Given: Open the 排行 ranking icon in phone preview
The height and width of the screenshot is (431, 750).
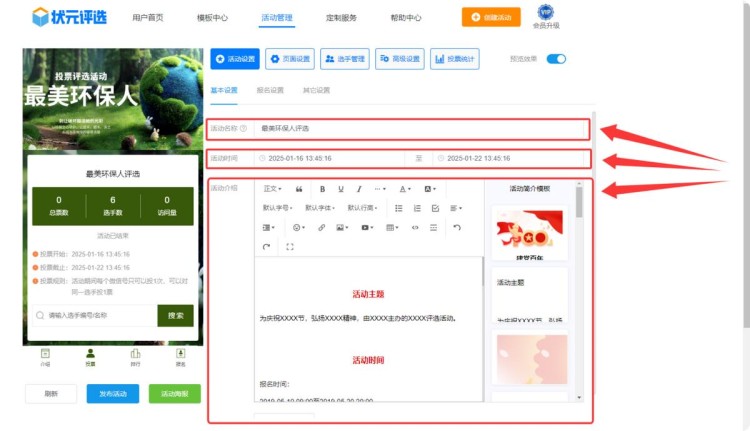Looking at the screenshot, I should tap(135, 355).
